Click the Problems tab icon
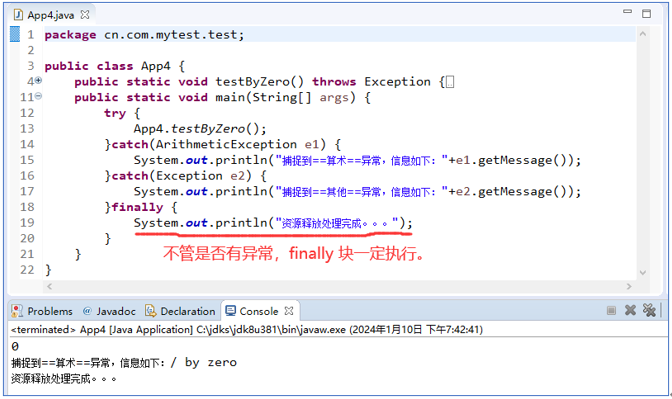Screen dimensions: 672x399 point(17,311)
